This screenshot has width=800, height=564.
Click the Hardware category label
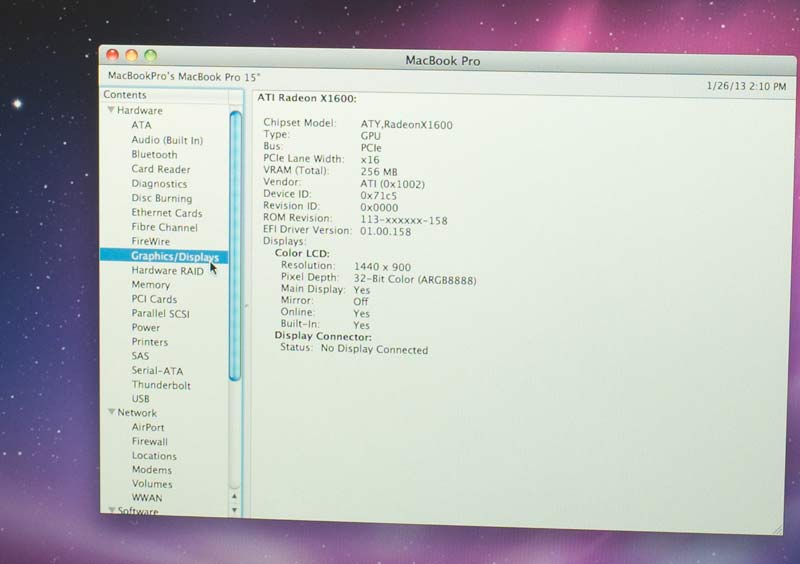click(140, 110)
